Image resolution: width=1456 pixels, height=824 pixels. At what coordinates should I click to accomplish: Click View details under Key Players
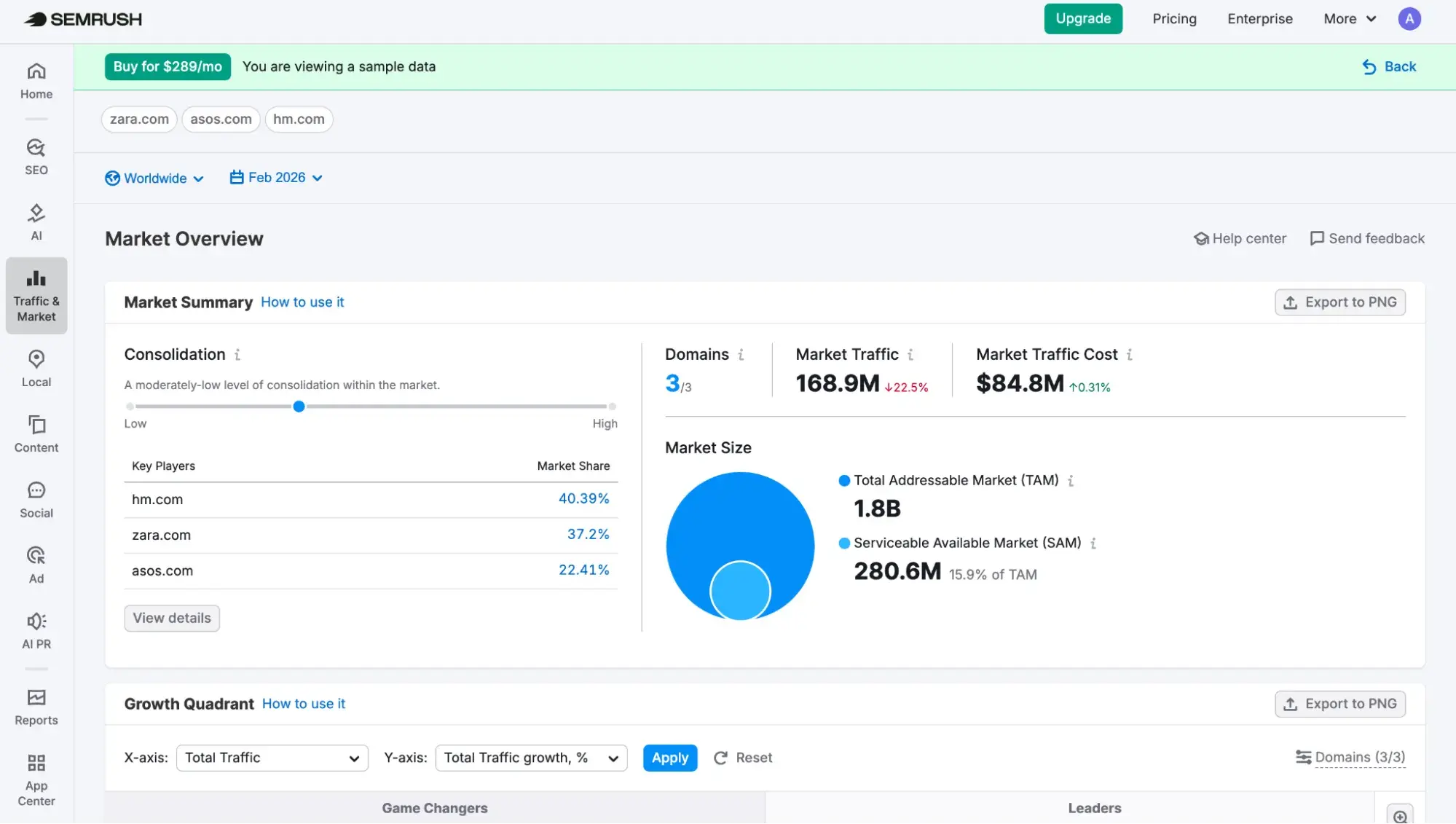click(171, 618)
